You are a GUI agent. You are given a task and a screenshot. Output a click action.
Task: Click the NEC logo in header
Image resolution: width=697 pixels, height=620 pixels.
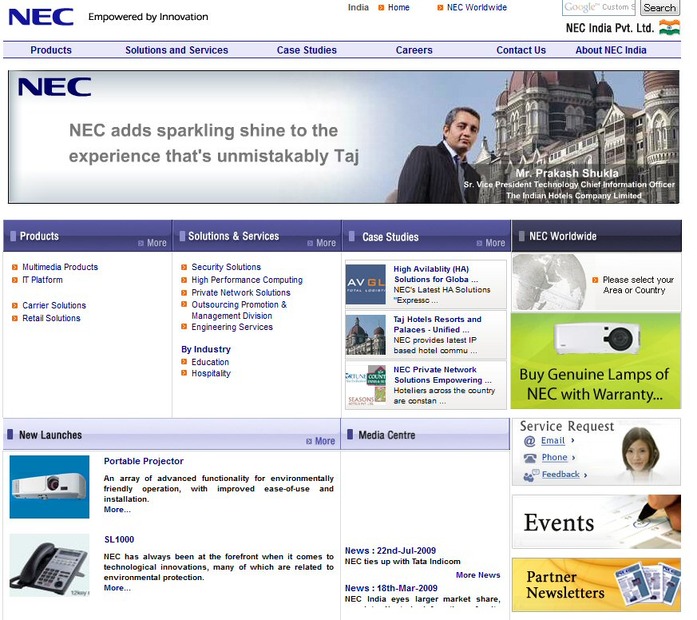point(41,16)
